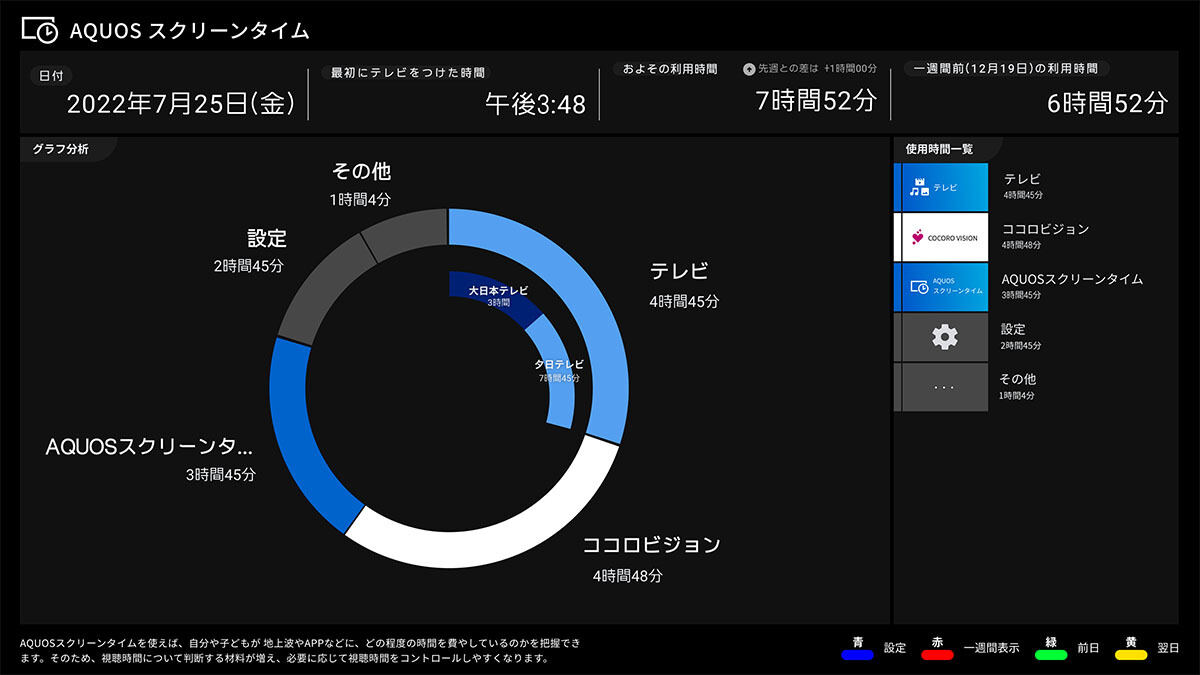Click the 日付 label

point(50,76)
